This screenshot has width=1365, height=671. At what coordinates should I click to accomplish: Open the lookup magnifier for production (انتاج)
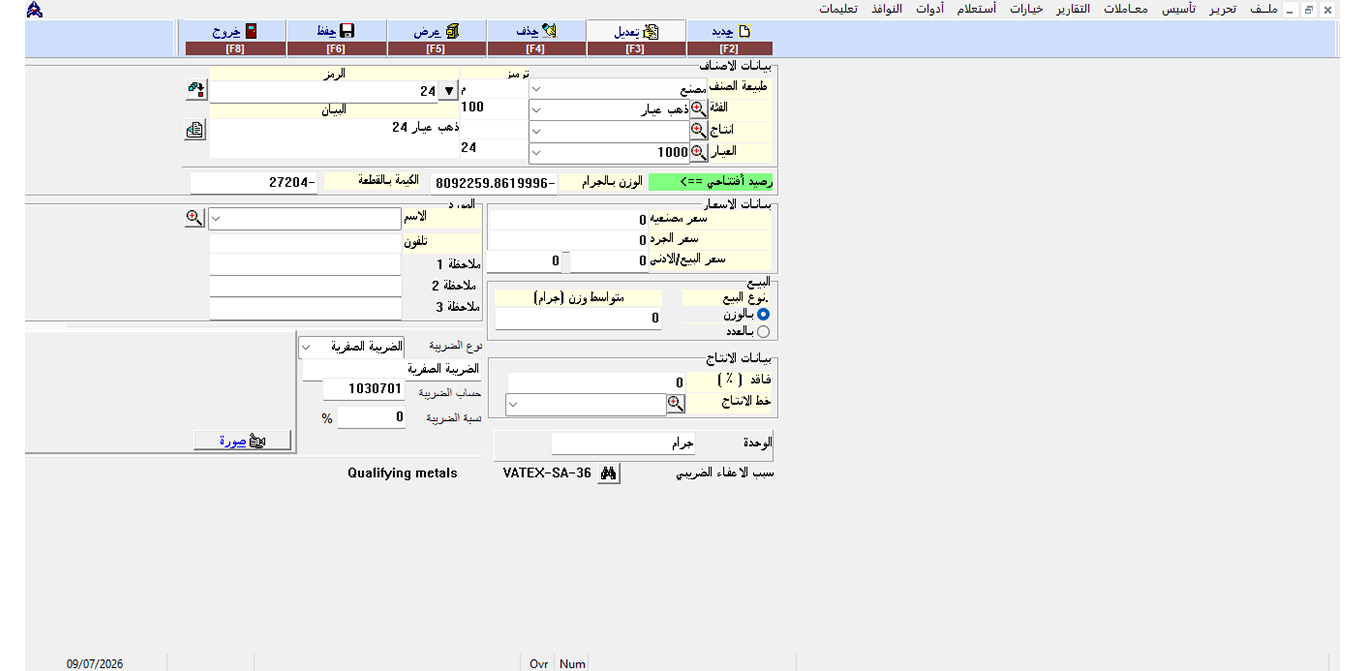coord(698,131)
